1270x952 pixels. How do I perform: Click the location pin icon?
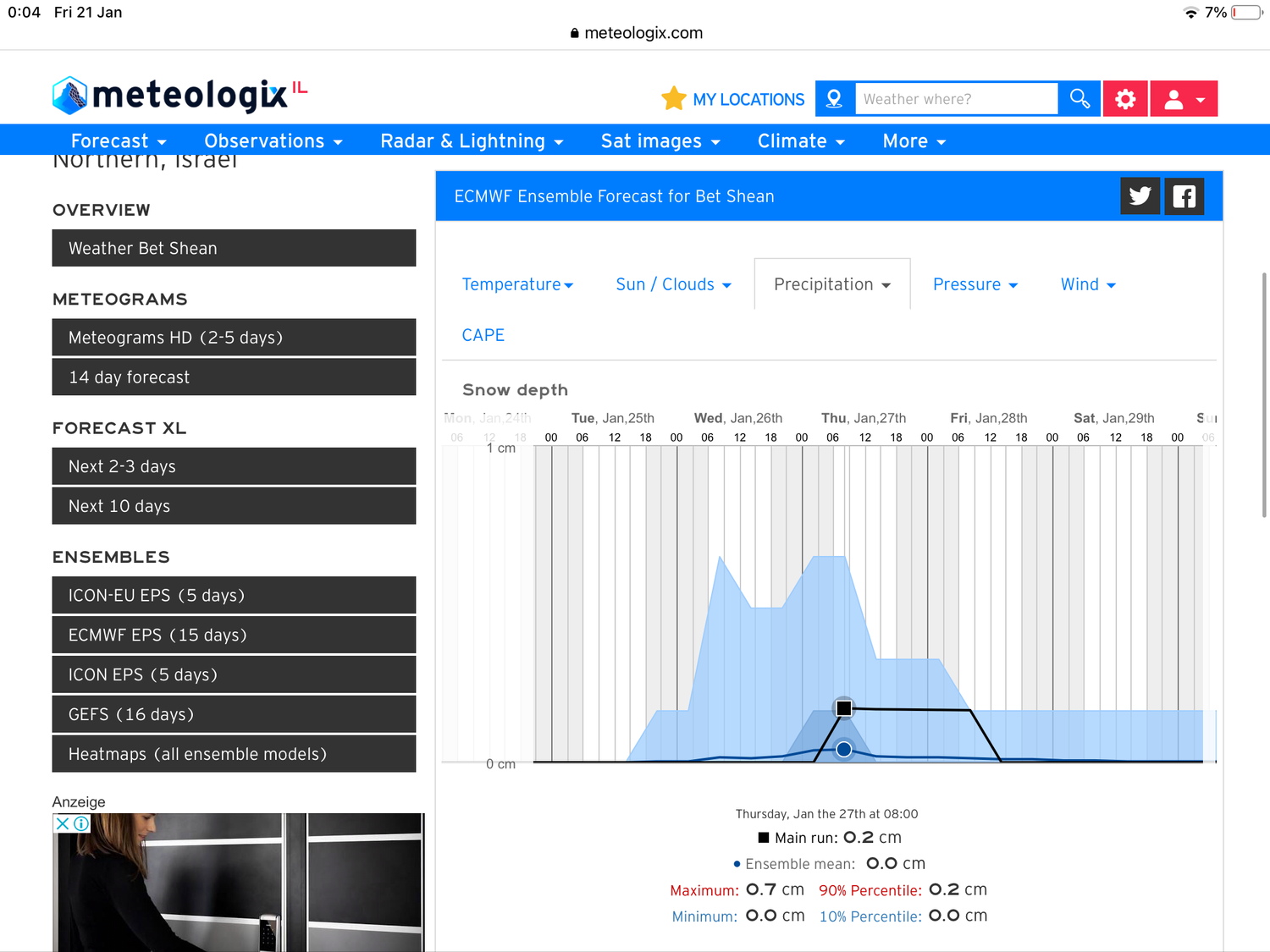pos(835,99)
